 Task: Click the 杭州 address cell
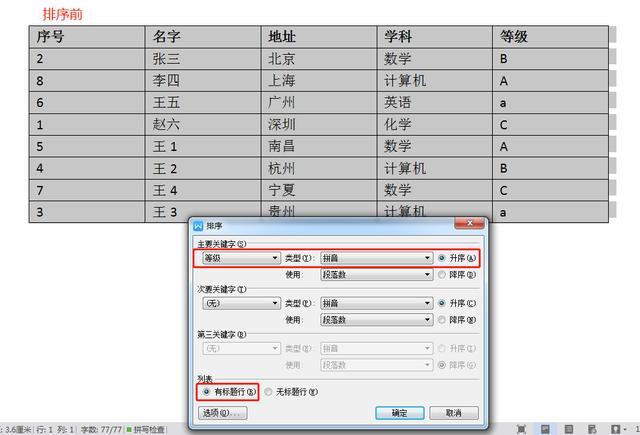[319, 168]
